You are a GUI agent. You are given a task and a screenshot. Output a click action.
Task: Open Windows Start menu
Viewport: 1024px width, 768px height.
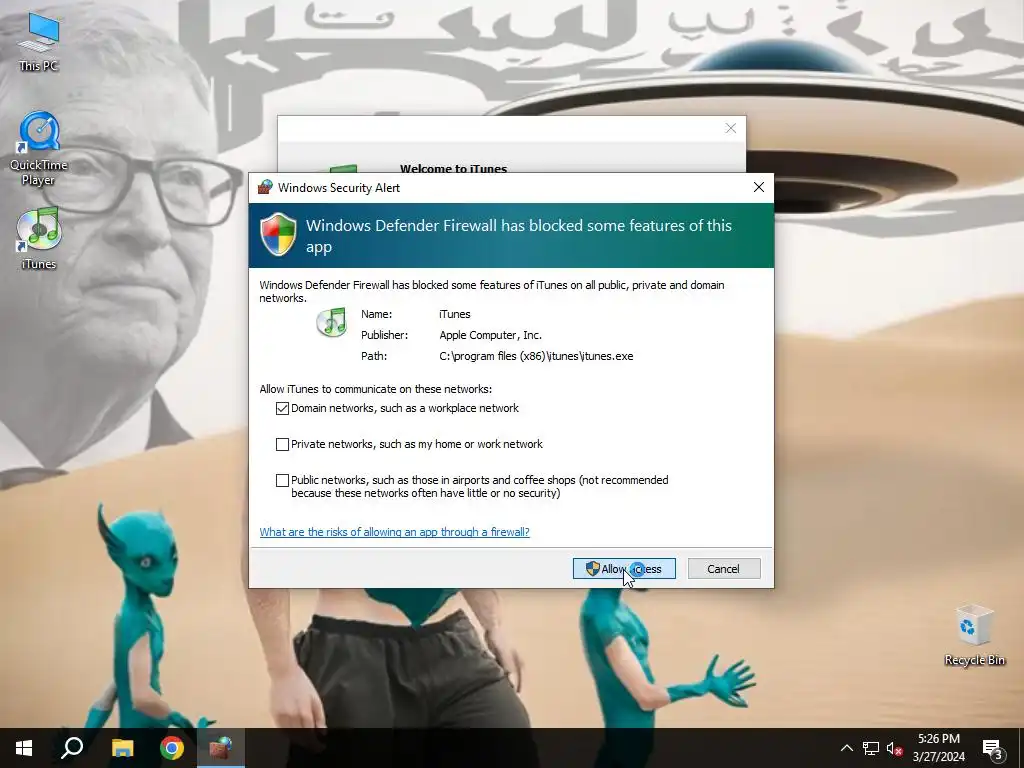pyautogui.click(x=24, y=748)
